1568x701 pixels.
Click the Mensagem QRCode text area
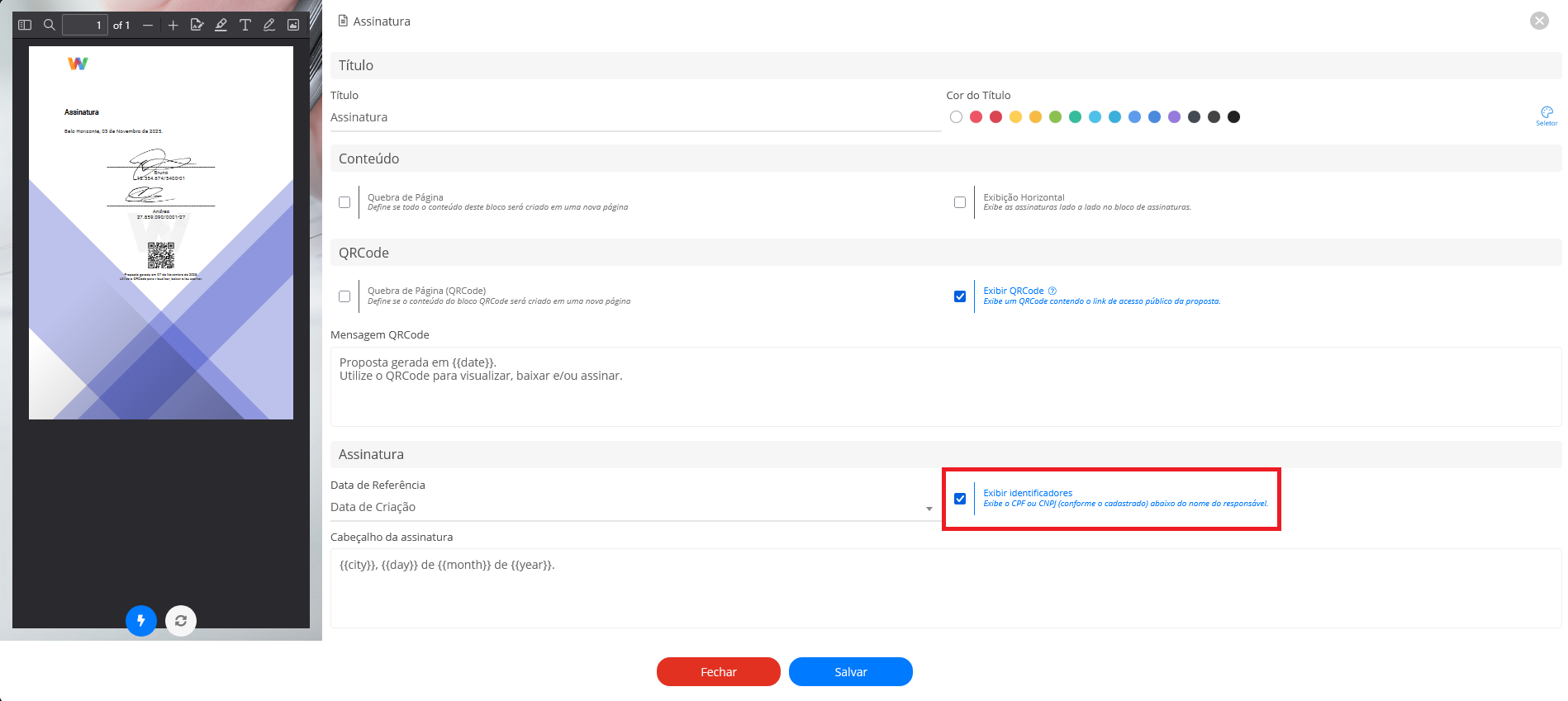coord(946,386)
